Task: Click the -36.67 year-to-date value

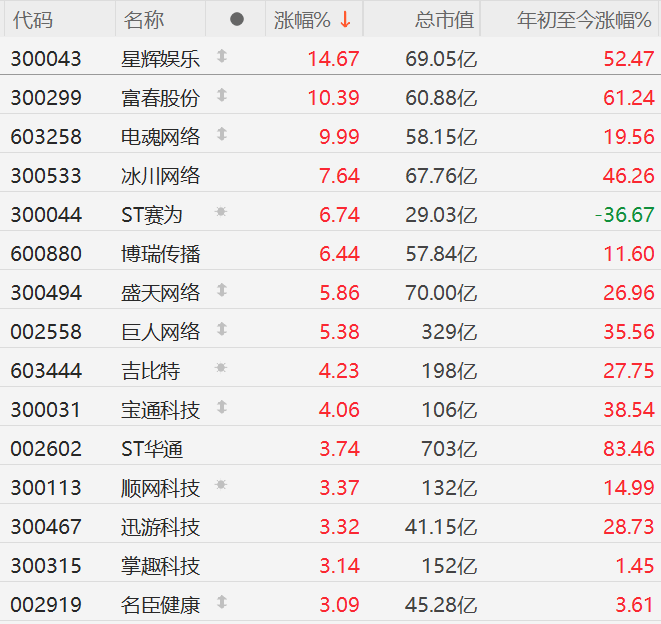Action: (624, 215)
